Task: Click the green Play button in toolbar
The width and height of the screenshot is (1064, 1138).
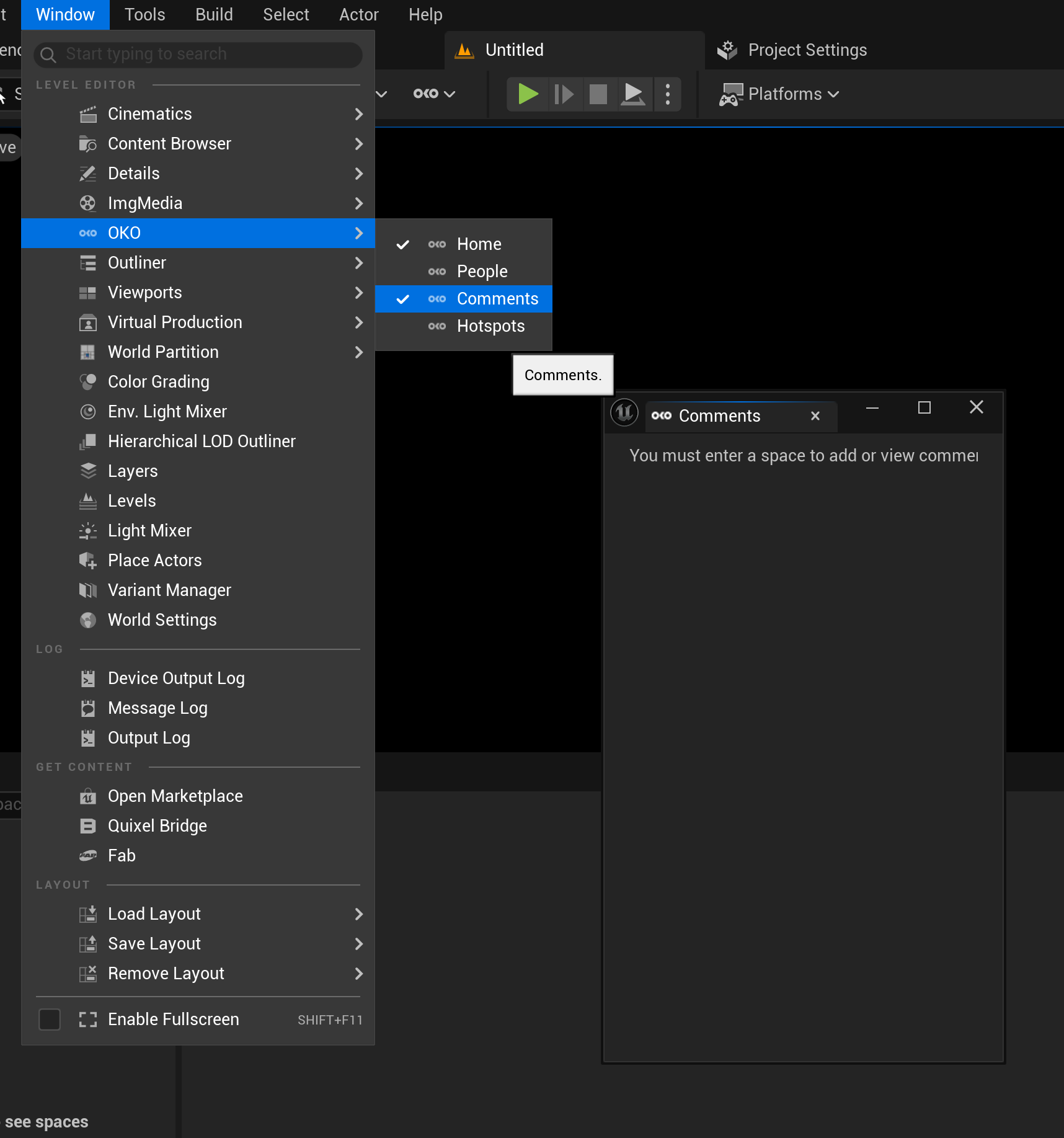Action: click(528, 94)
